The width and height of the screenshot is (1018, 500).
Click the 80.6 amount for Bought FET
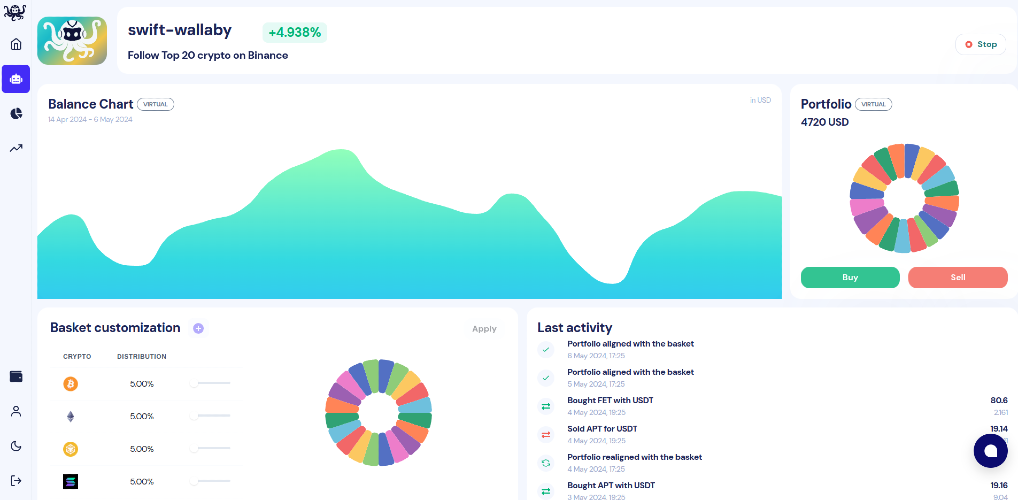click(999, 400)
